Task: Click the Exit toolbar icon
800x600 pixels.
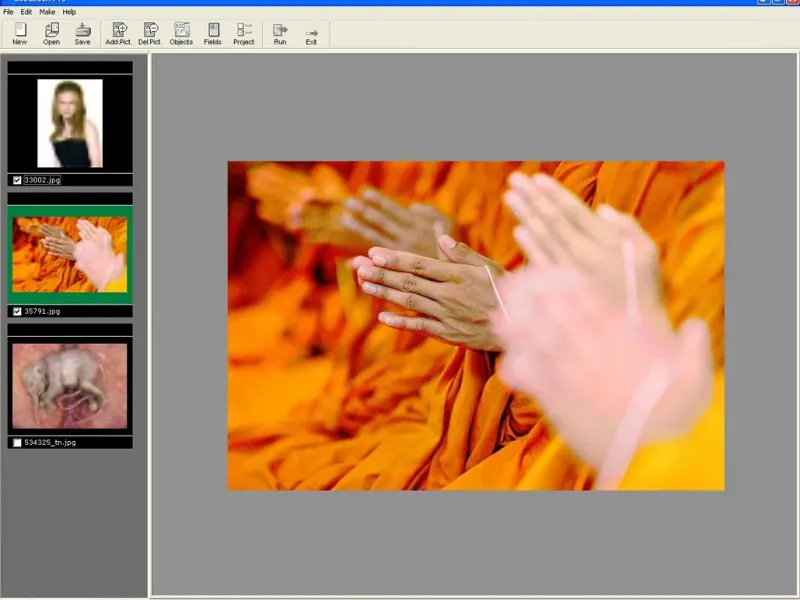Action: tap(311, 34)
